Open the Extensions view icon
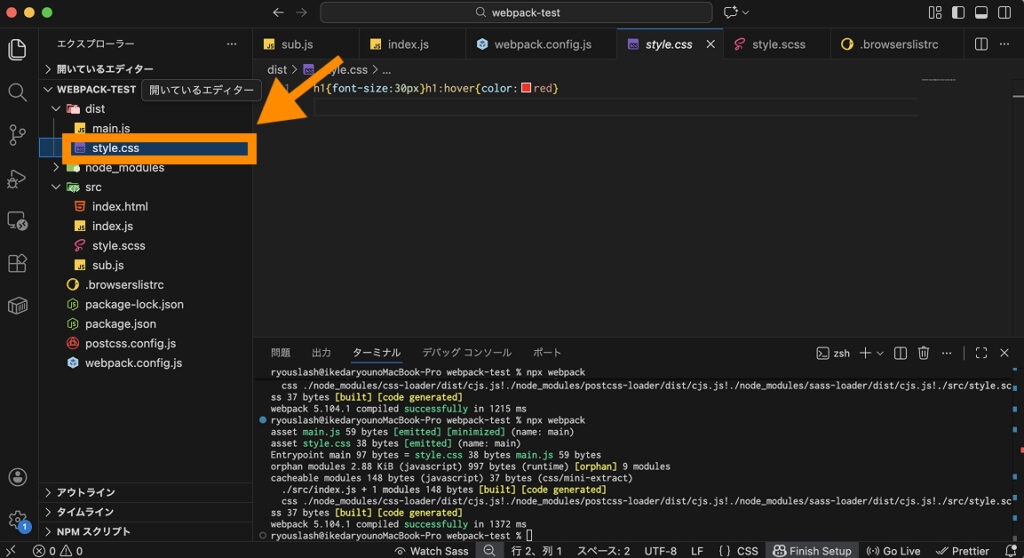This screenshot has width=1024, height=558. (x=17, y=263)
